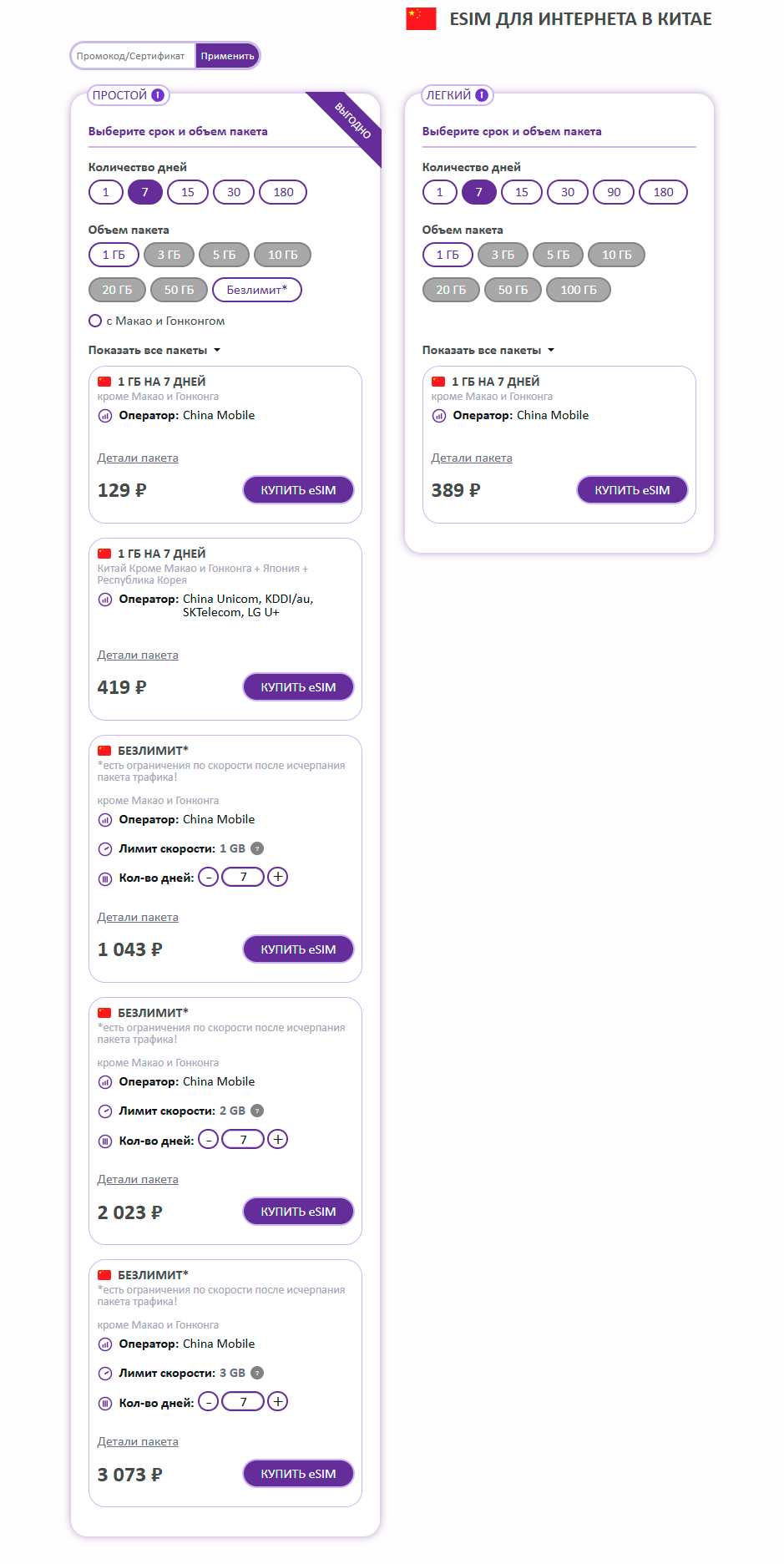Screen dimensions: 784x1564
Task: Select 15 days in the ПРОСТОЙ plan
Action: pyautogui.click(x=188, y=192)
